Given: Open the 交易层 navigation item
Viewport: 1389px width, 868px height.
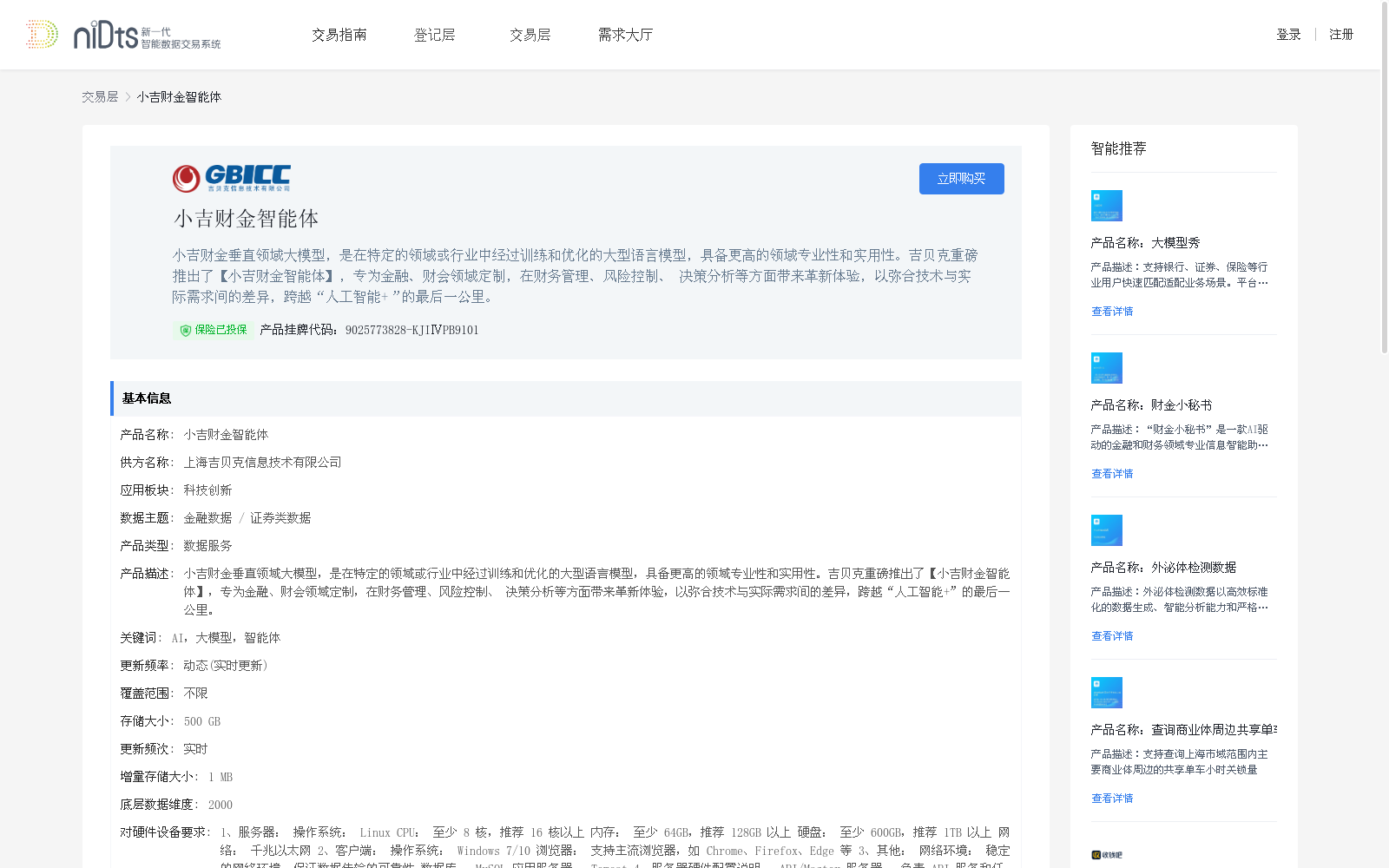Looking at the screenshot, I should tap(530, 35).
